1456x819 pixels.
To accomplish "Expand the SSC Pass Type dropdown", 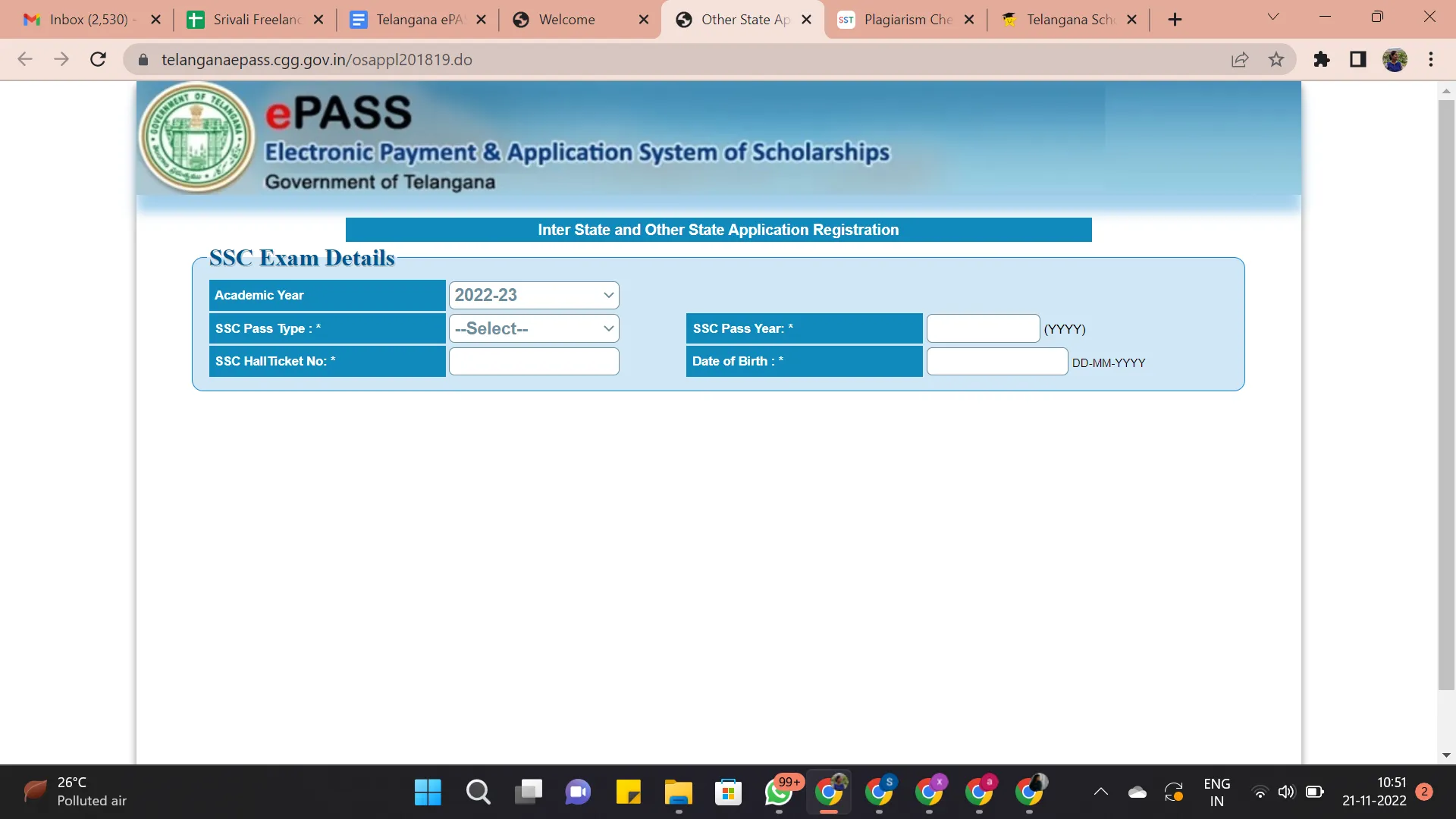I will (x=534, y=328).
